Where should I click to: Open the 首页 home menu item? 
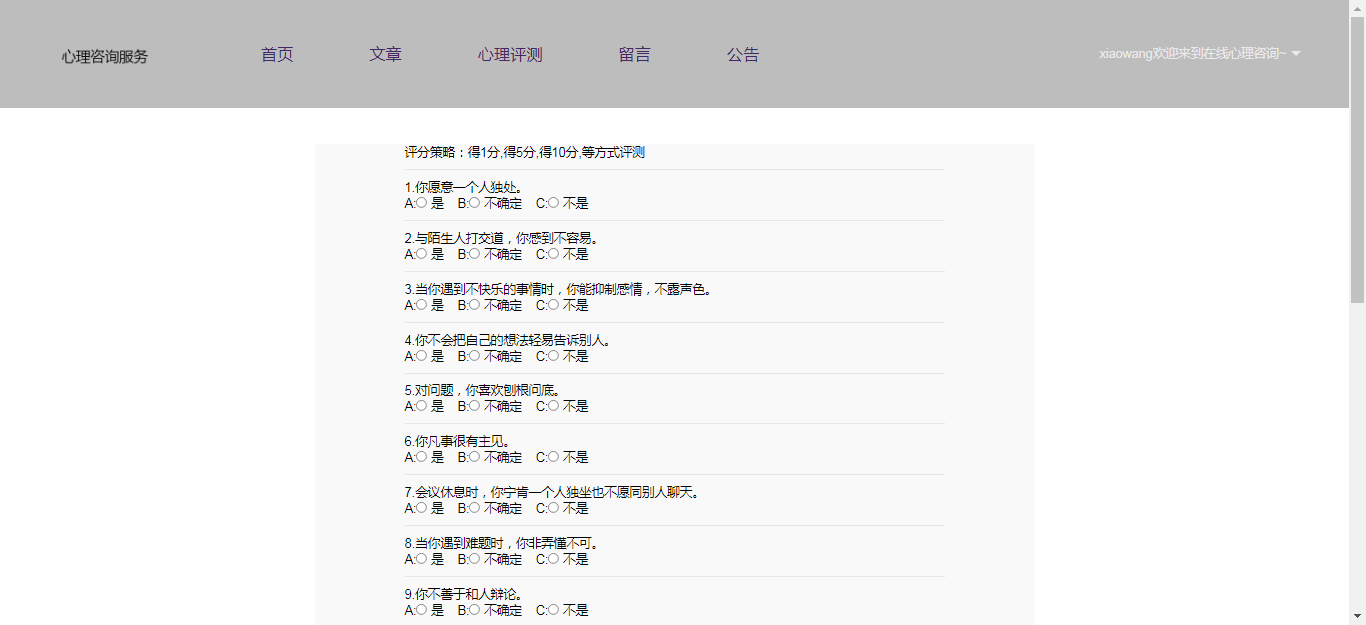point(277,55)
